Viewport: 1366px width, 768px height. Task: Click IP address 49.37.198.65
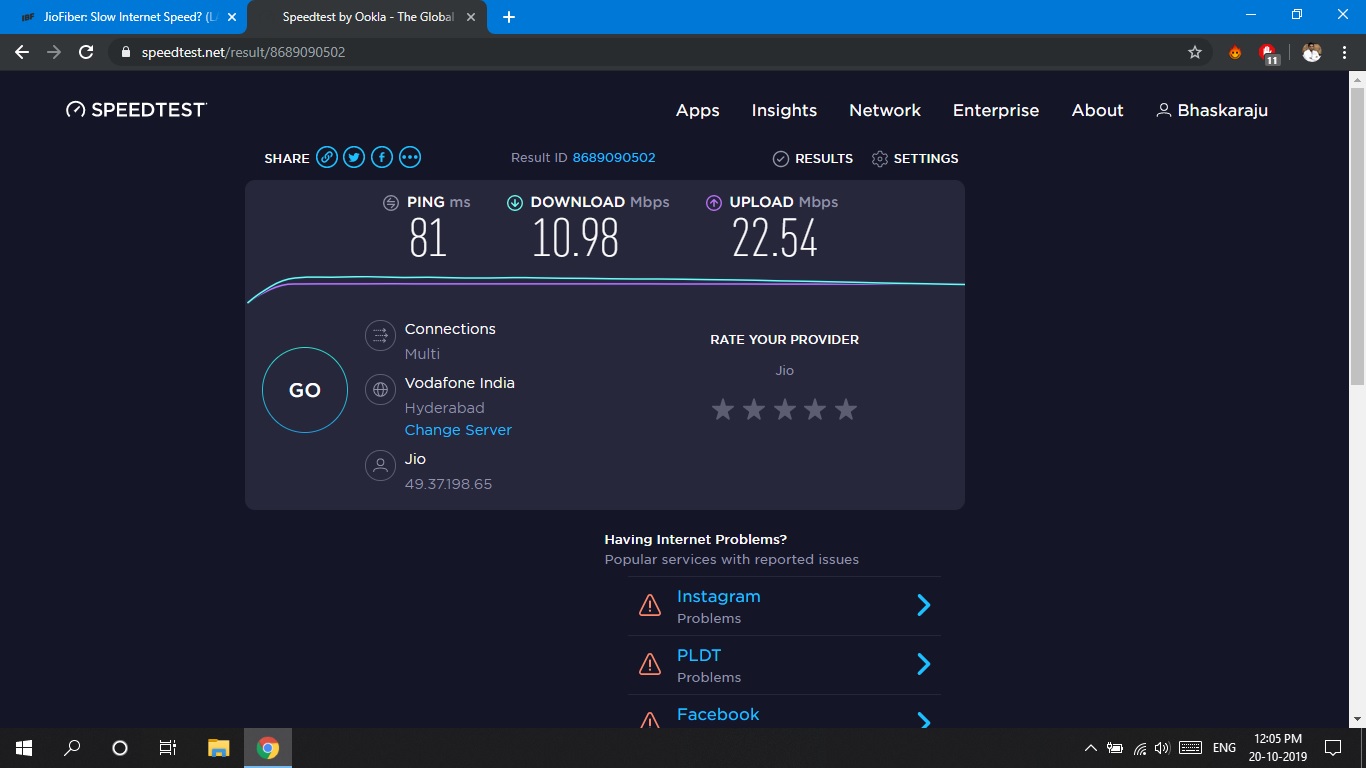448,484
